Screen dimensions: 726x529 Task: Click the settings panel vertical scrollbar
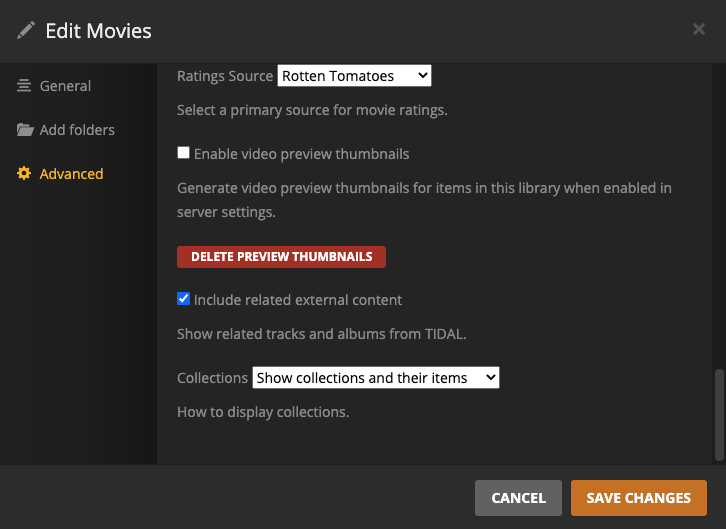(719, 415)
